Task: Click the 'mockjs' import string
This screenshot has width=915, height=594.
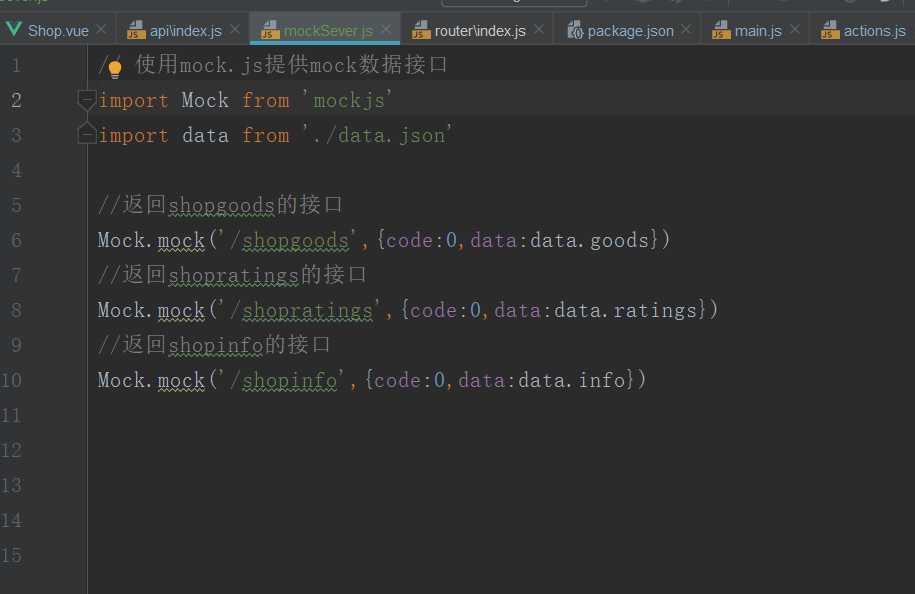Action: point(347,100)
